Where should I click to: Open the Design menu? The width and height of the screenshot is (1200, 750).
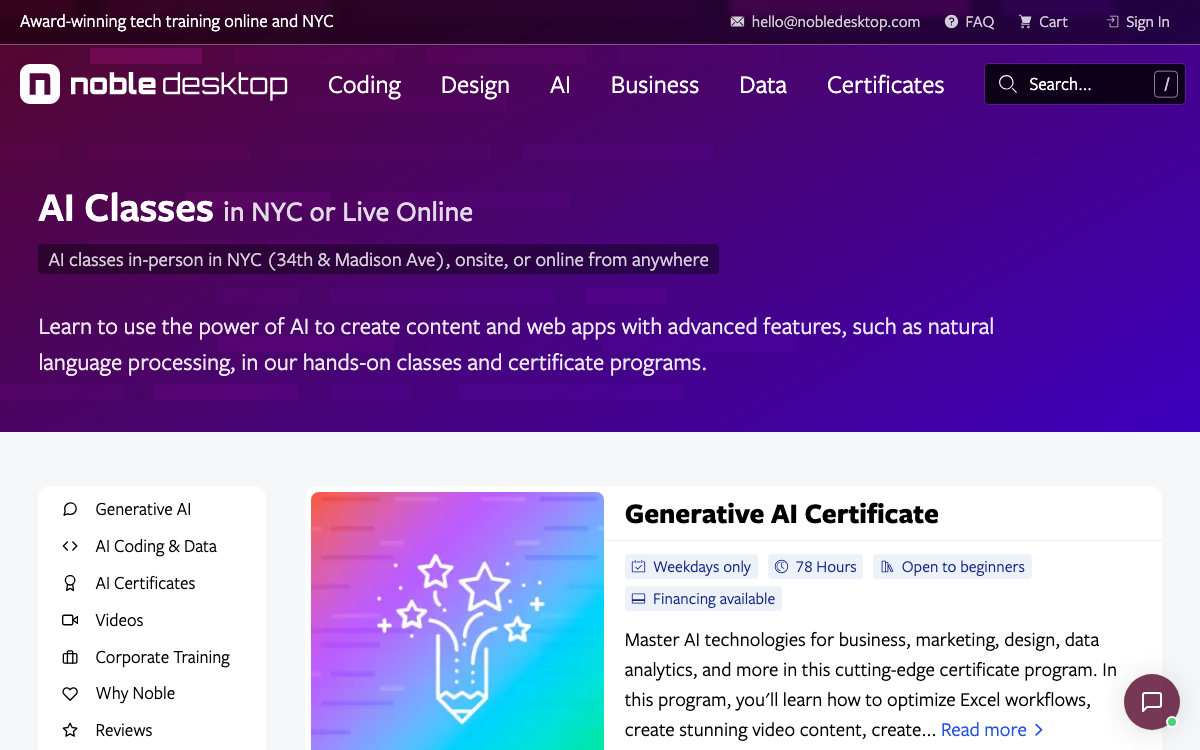(x=475, y=85)
